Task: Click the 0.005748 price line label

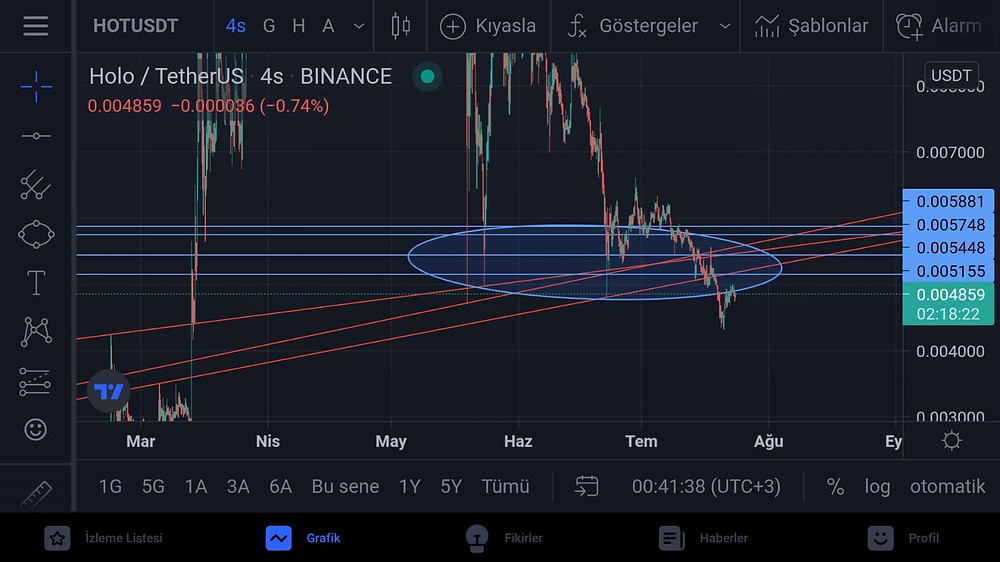Action: 948,225
